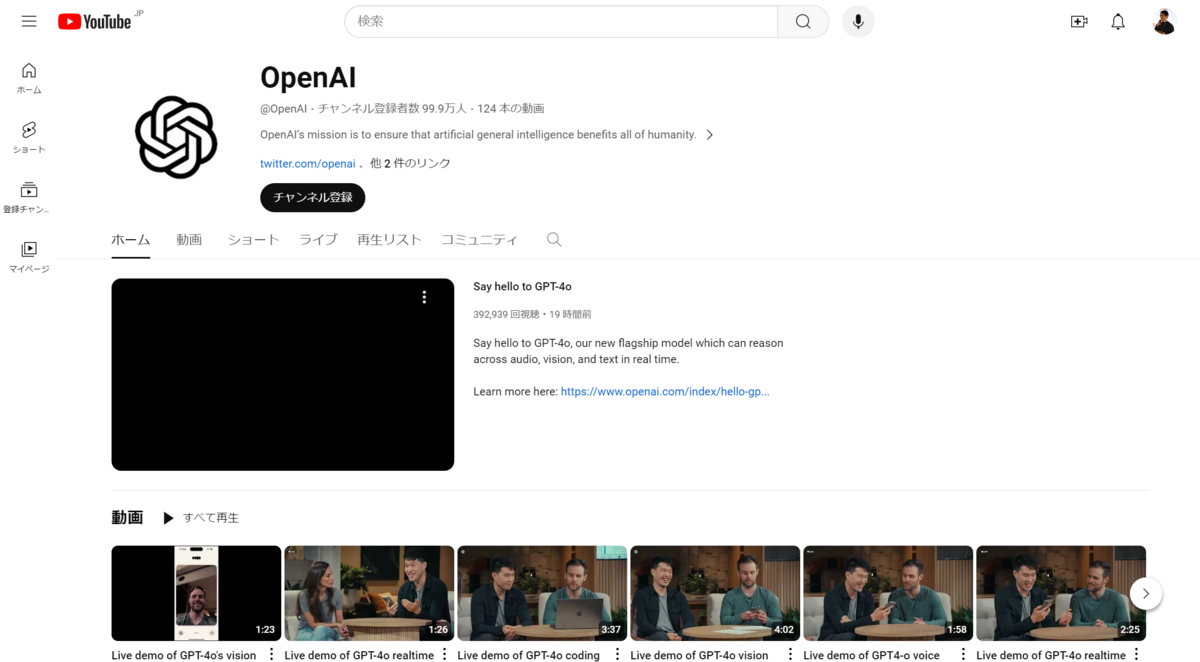1200x662 pixels.
Task: Open the 1:23 phone-screen video thumbnail
Action: [196, 593]
